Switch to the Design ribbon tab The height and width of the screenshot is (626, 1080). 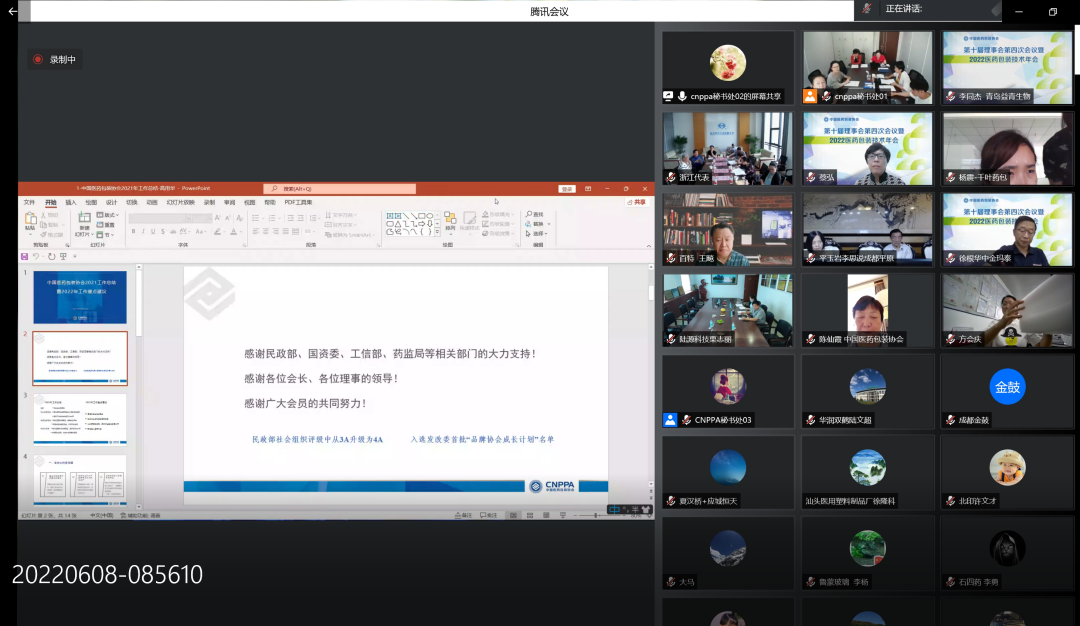pos(112,202)
